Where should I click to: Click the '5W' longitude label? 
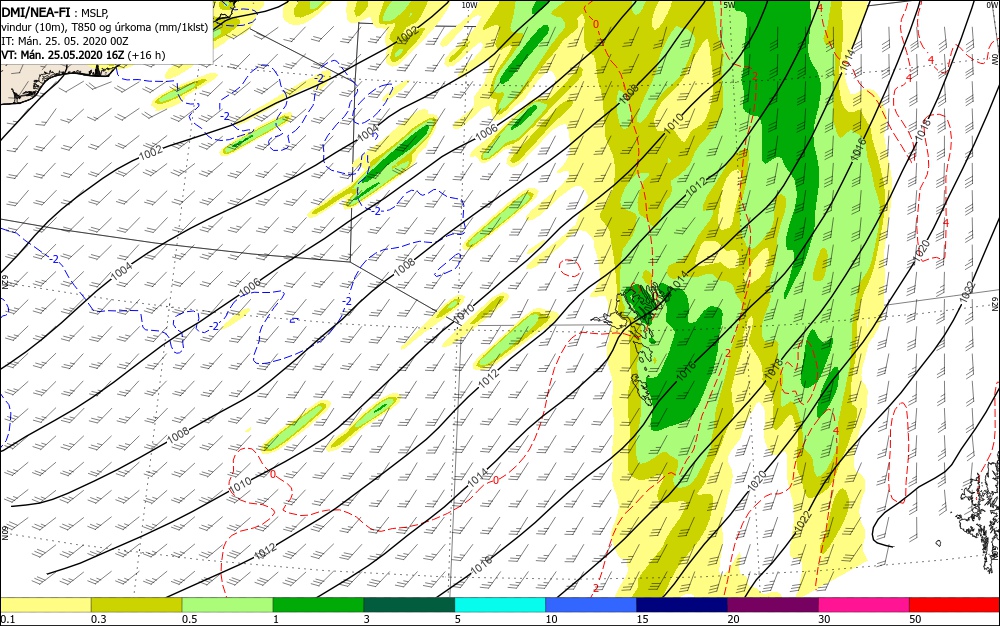pyautogui.click(x=729, y=4)
